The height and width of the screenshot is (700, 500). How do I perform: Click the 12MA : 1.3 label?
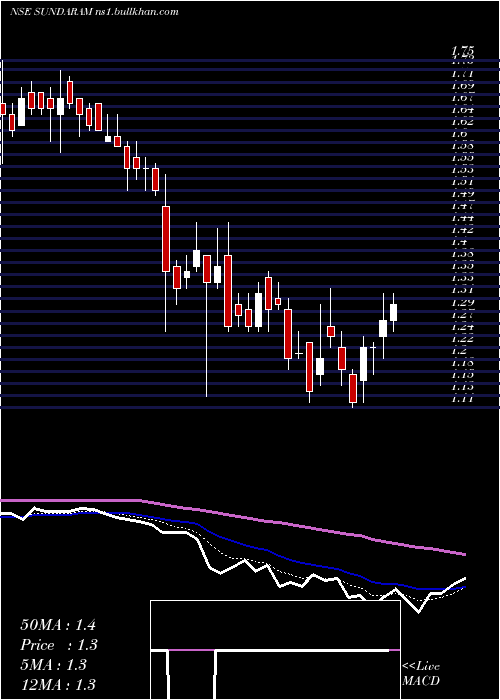58,685
